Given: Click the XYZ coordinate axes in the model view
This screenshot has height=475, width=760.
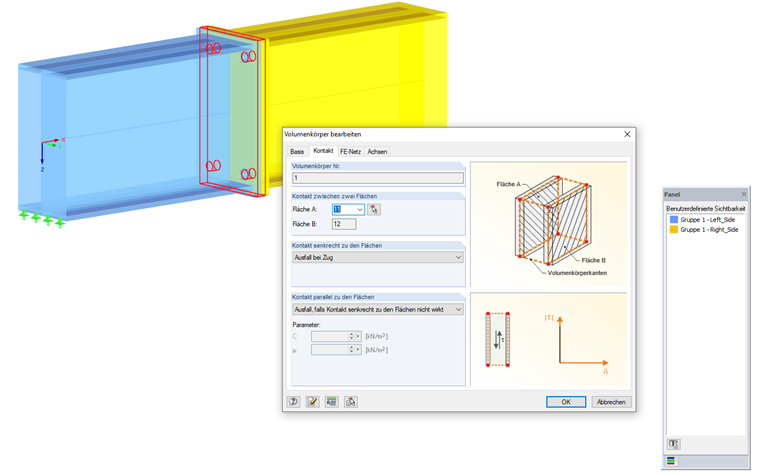Looking at the screenshot, I should (51, 154).
